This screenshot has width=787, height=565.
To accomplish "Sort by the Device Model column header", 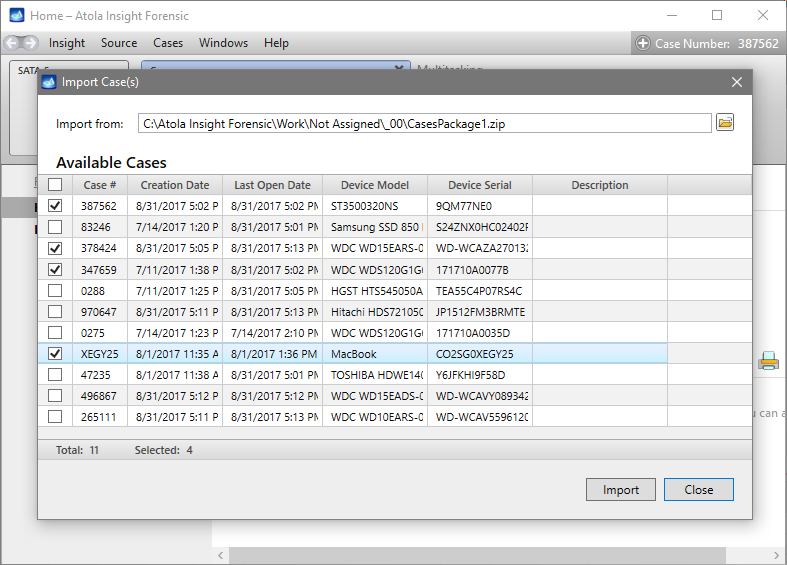I will pyautogui.click(x=375, y=185).
